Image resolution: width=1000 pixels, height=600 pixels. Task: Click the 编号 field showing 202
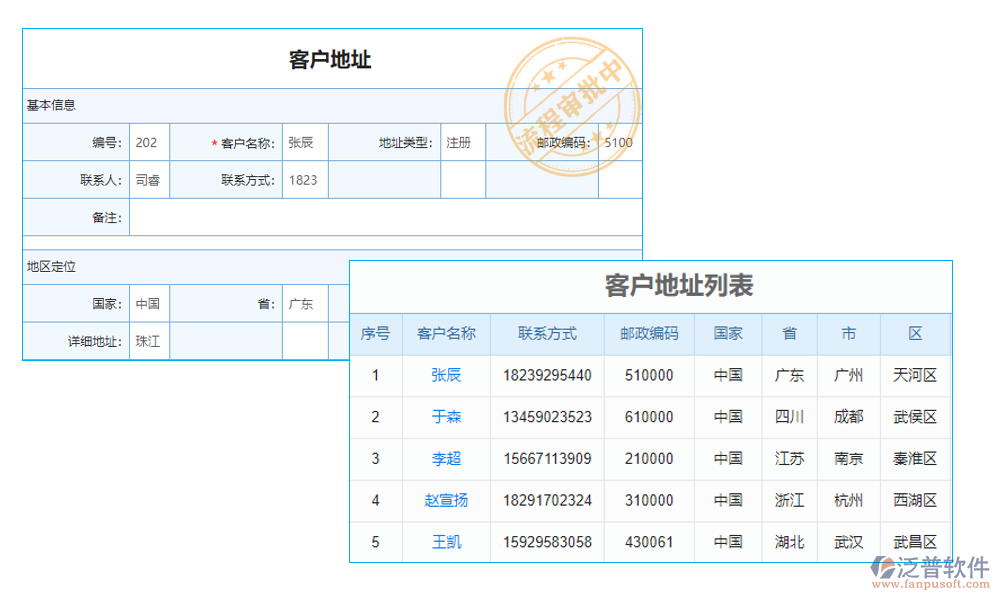click(x=149, y=143)
